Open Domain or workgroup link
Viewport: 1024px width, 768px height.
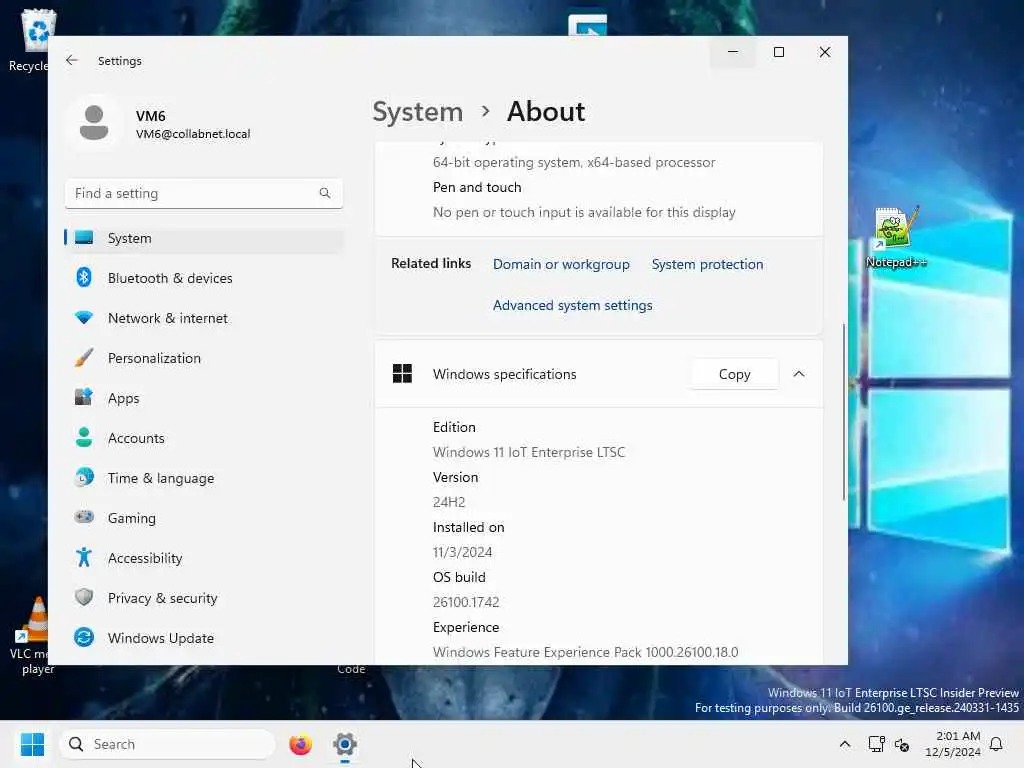point(561,264)
